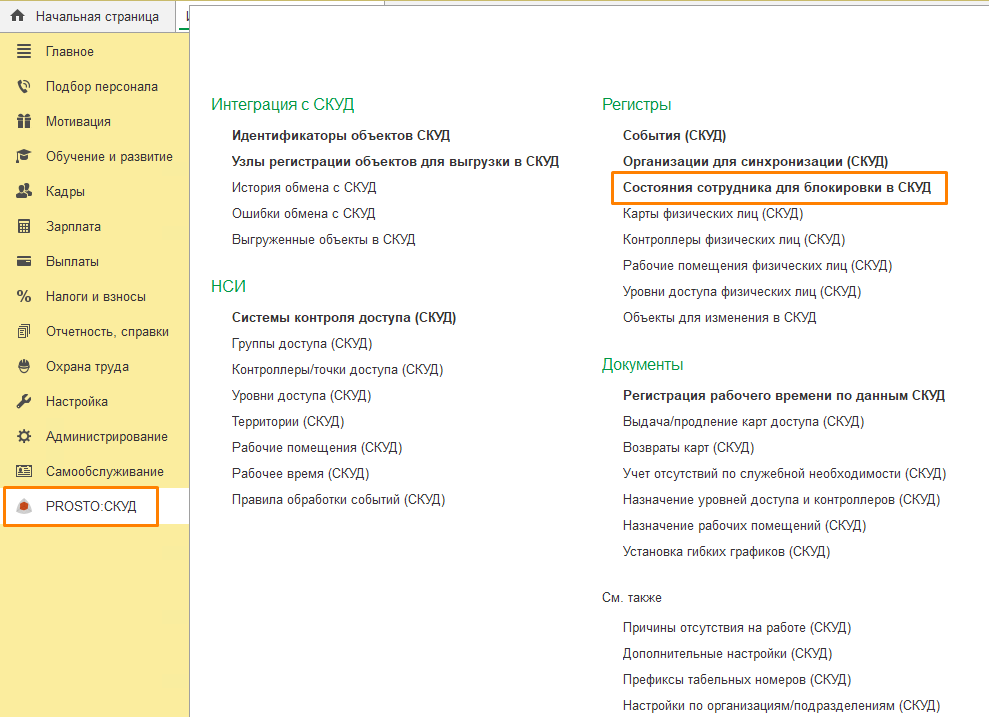Open Состояния сотрудника для блокировки в СКУД
Viewport: 989px width, 717px height.
776,187
